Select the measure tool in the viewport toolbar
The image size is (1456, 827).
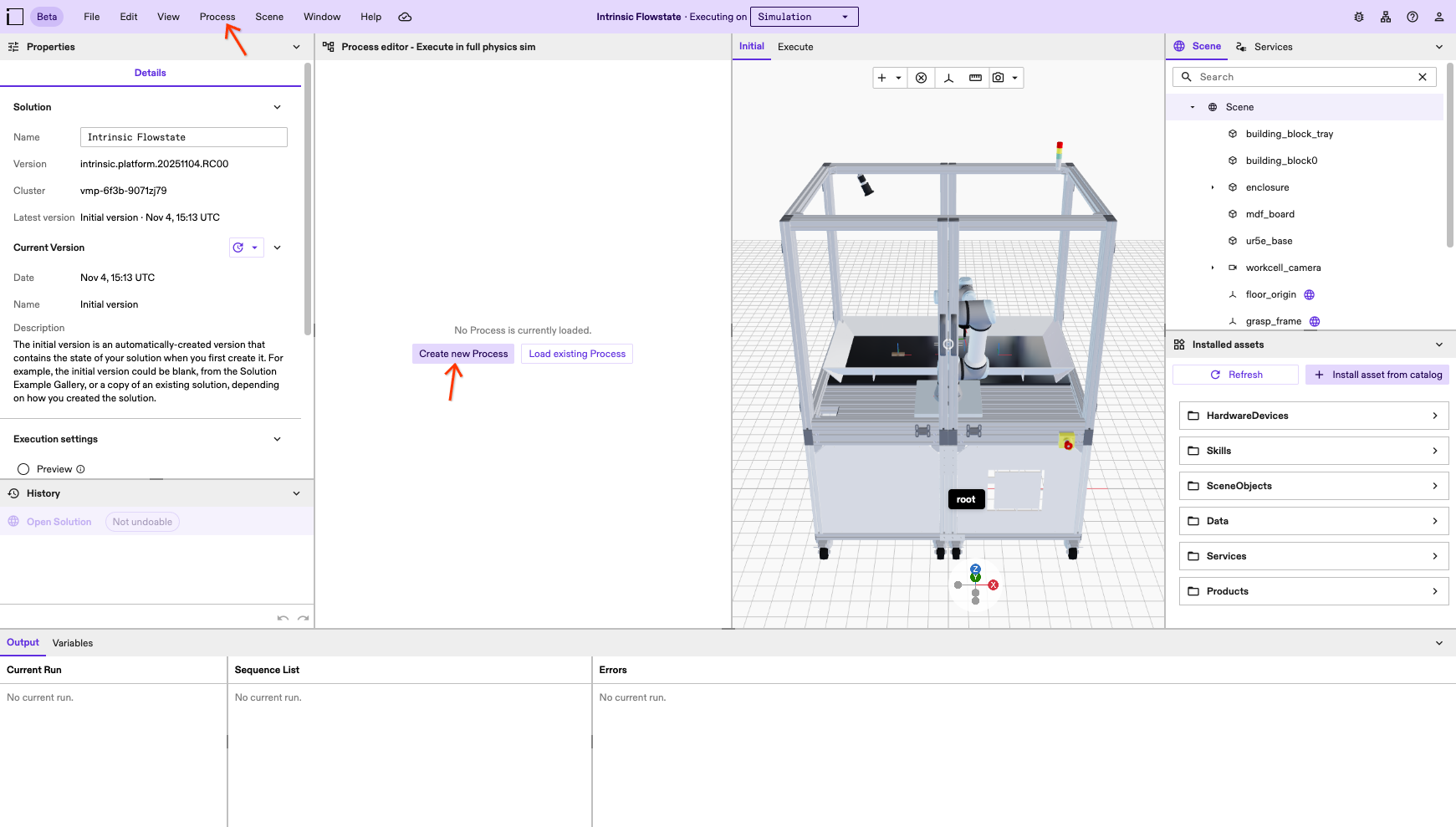coord(974,77)
